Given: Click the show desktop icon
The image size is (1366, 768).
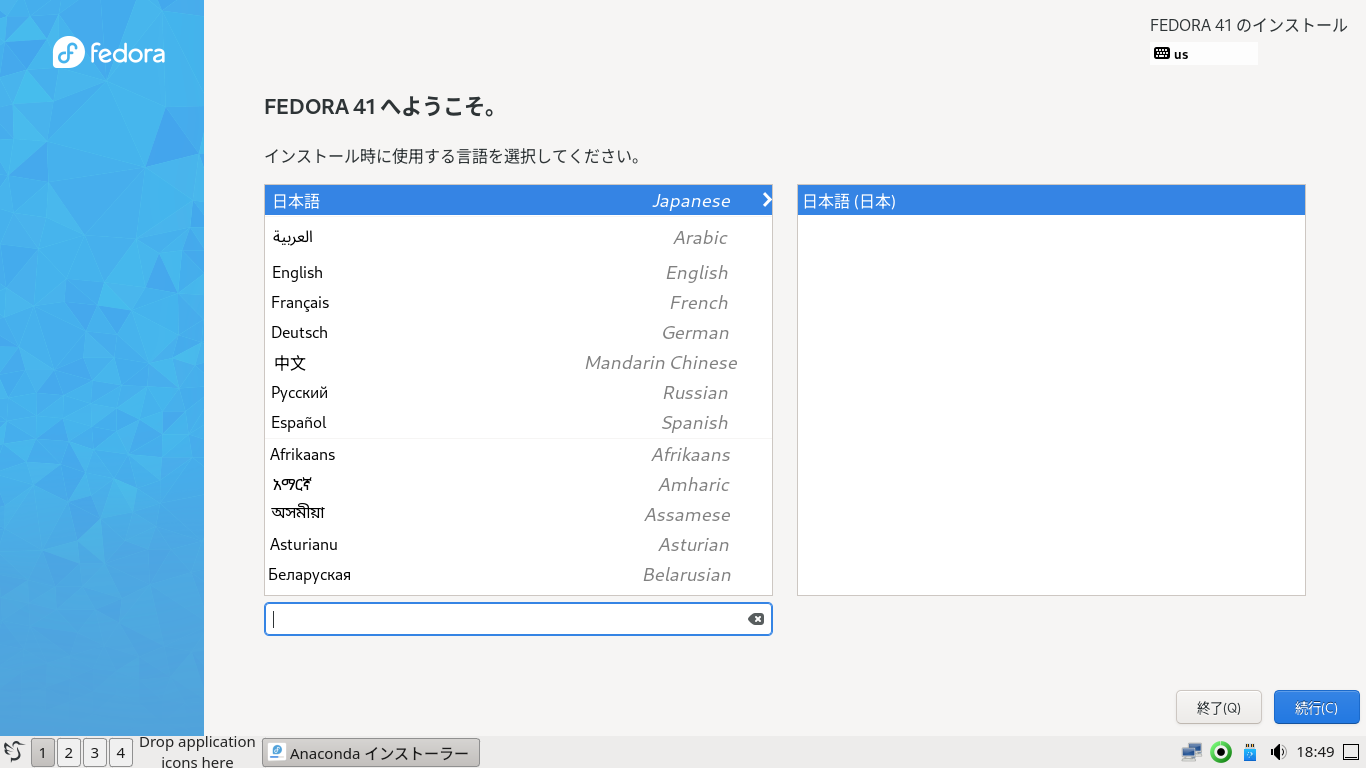Looking at the screenshot, I should click(1351, 752).
